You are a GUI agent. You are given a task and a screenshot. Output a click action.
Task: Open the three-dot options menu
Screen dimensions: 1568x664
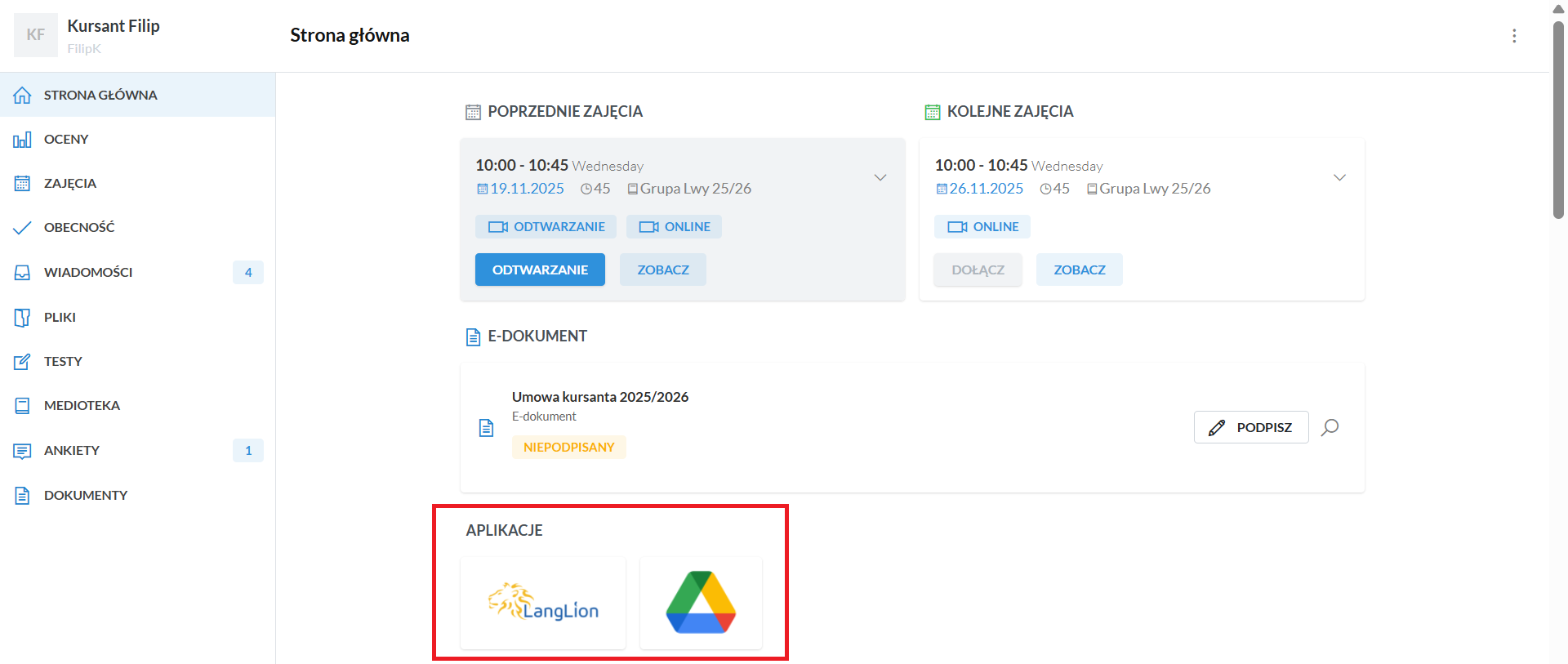(1514, 36)
